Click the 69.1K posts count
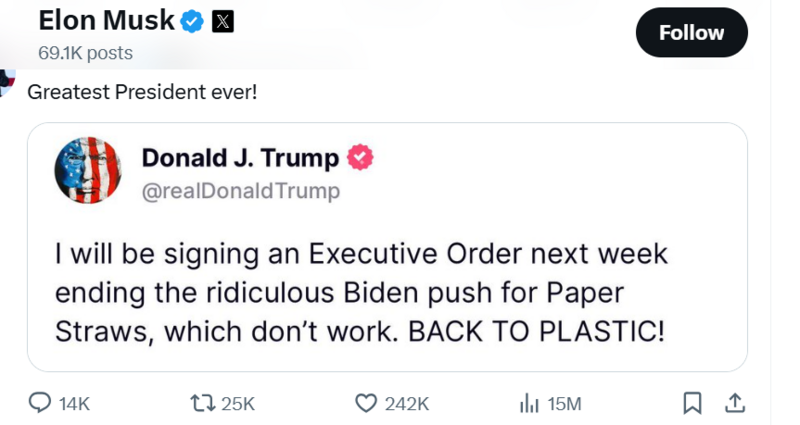This screenshot has height=425, width=800. (85, 53)
